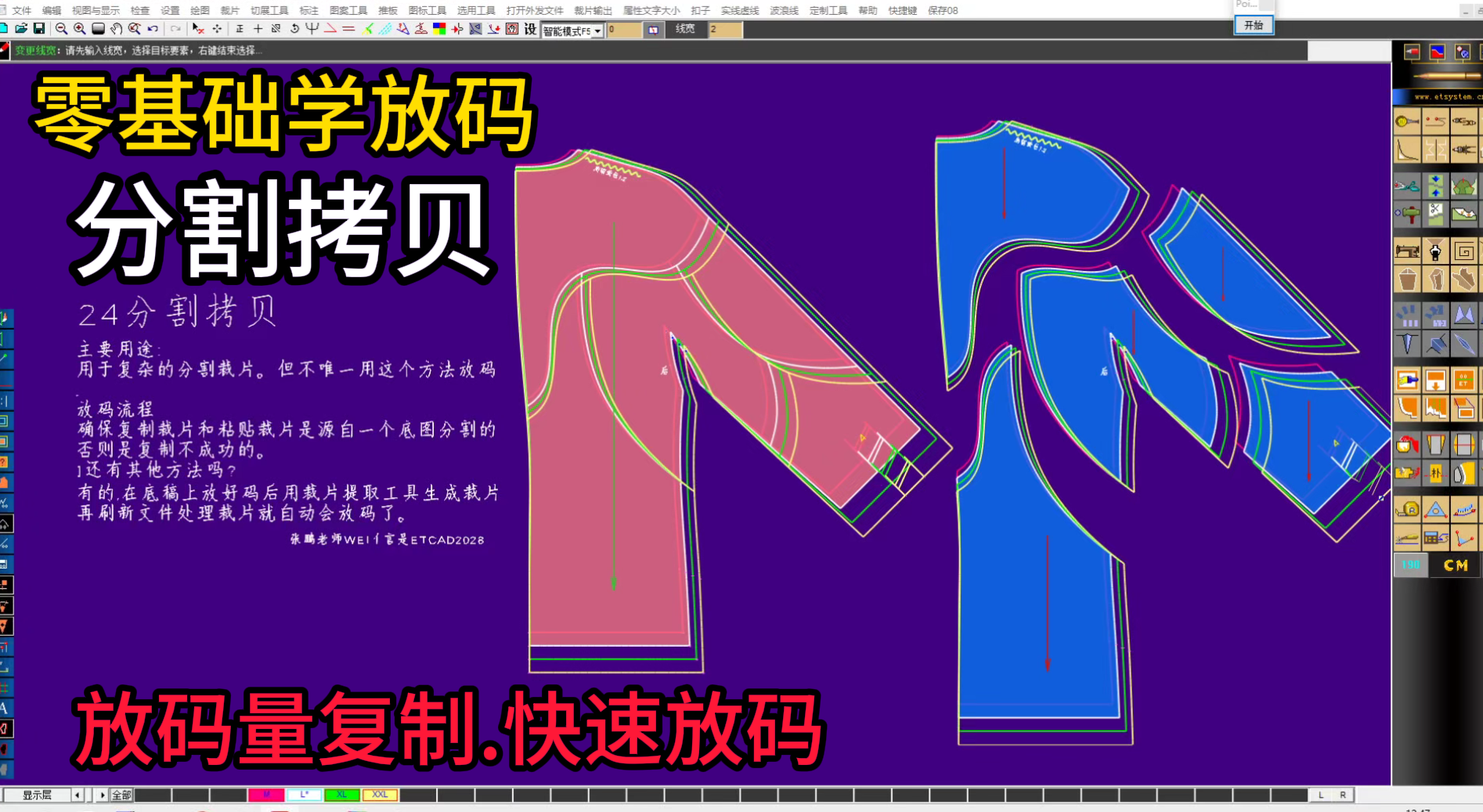Select the XL size button at bottom
This screenshot has width=1483, height=812.
tap(342, 795)
